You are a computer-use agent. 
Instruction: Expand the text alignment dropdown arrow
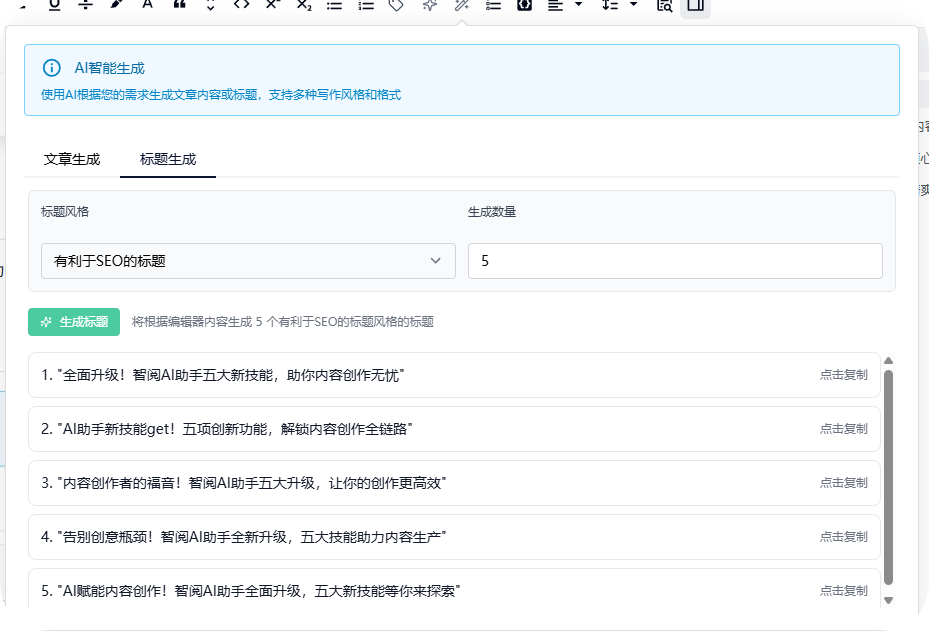click(x=578, y=5)
